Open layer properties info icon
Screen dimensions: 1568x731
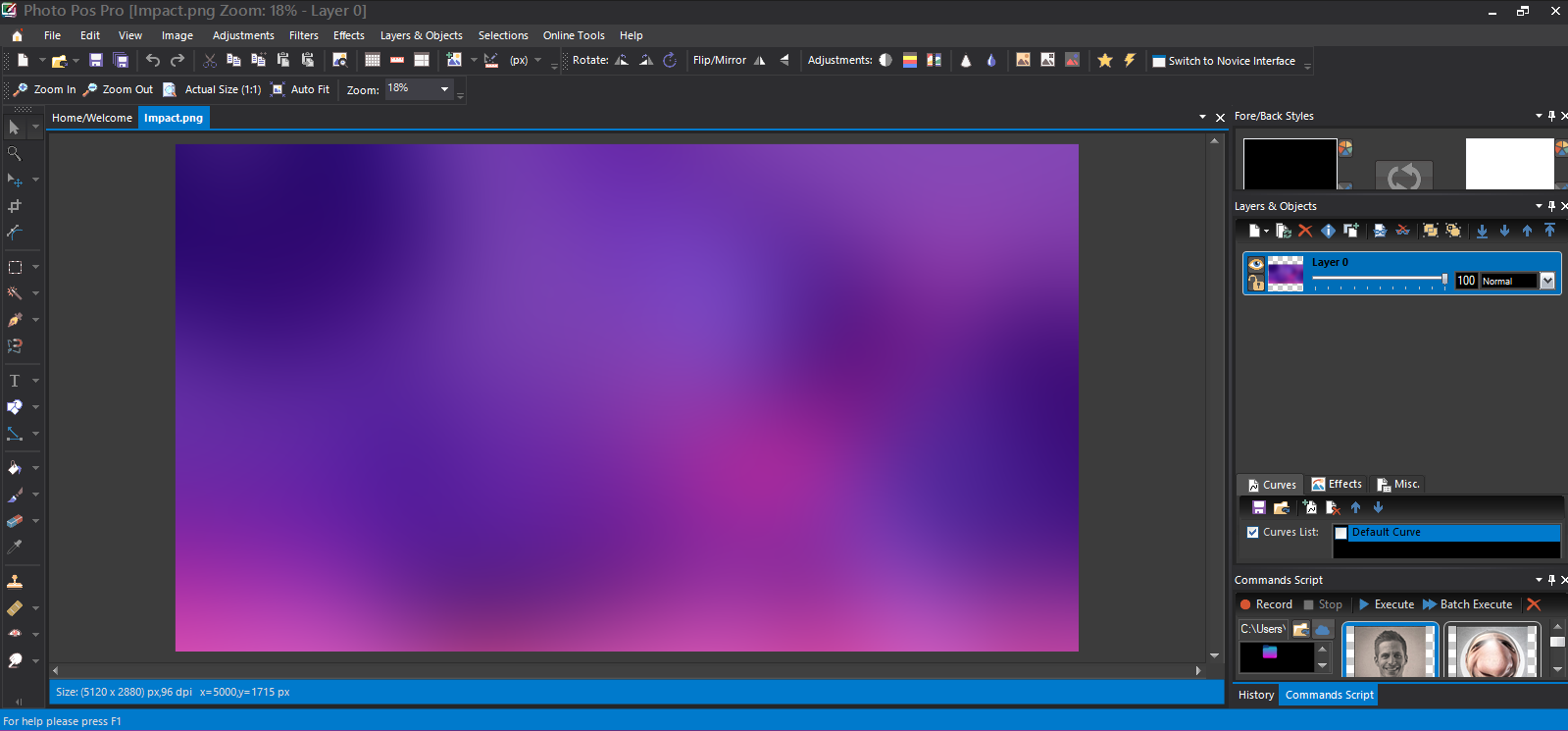(x=1328, y=231)
